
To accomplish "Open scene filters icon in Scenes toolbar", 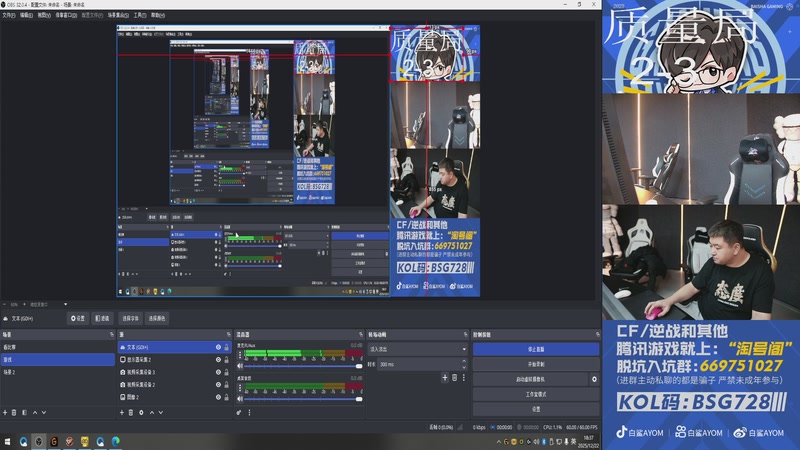I will (24, 412).
